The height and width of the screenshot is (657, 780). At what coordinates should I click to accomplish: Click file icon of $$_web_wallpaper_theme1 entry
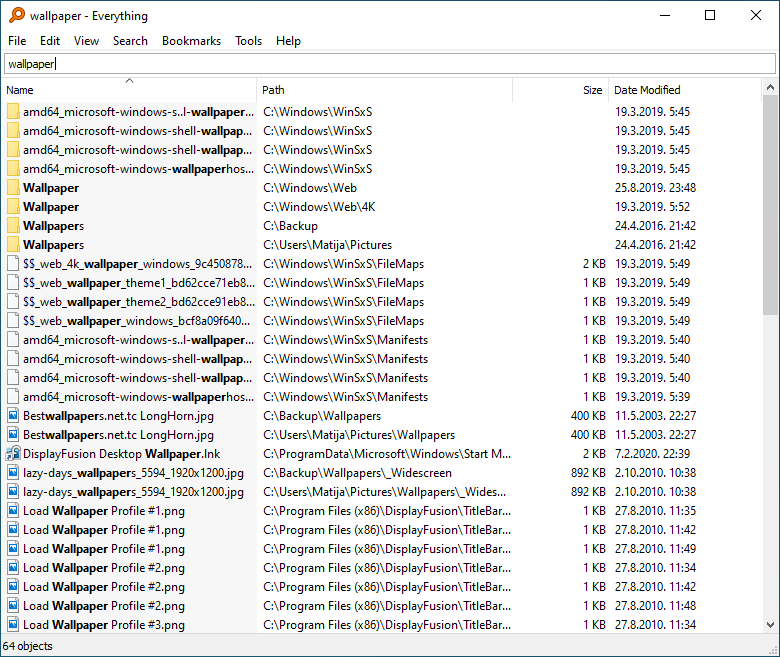13,283
